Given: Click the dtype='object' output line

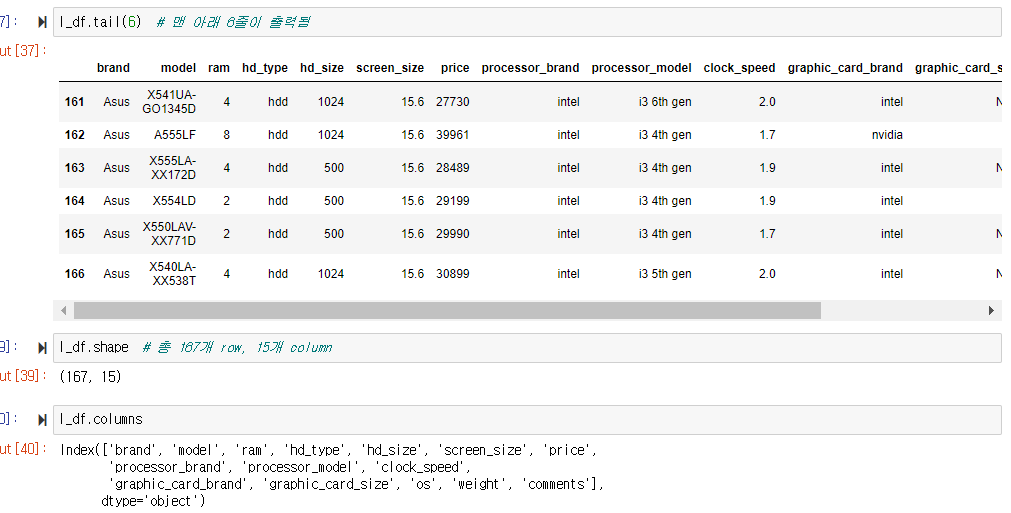Looking at the screenshot, I should [153, 501].
